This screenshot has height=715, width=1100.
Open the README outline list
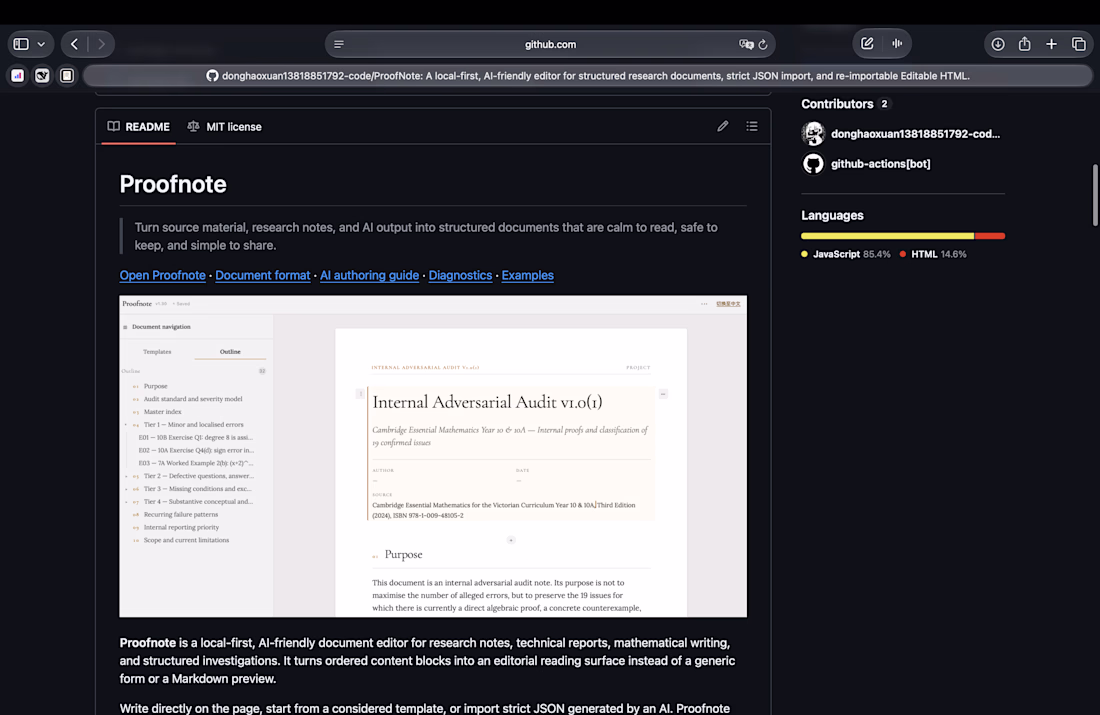pyautogui.click(x=752, y=126)
